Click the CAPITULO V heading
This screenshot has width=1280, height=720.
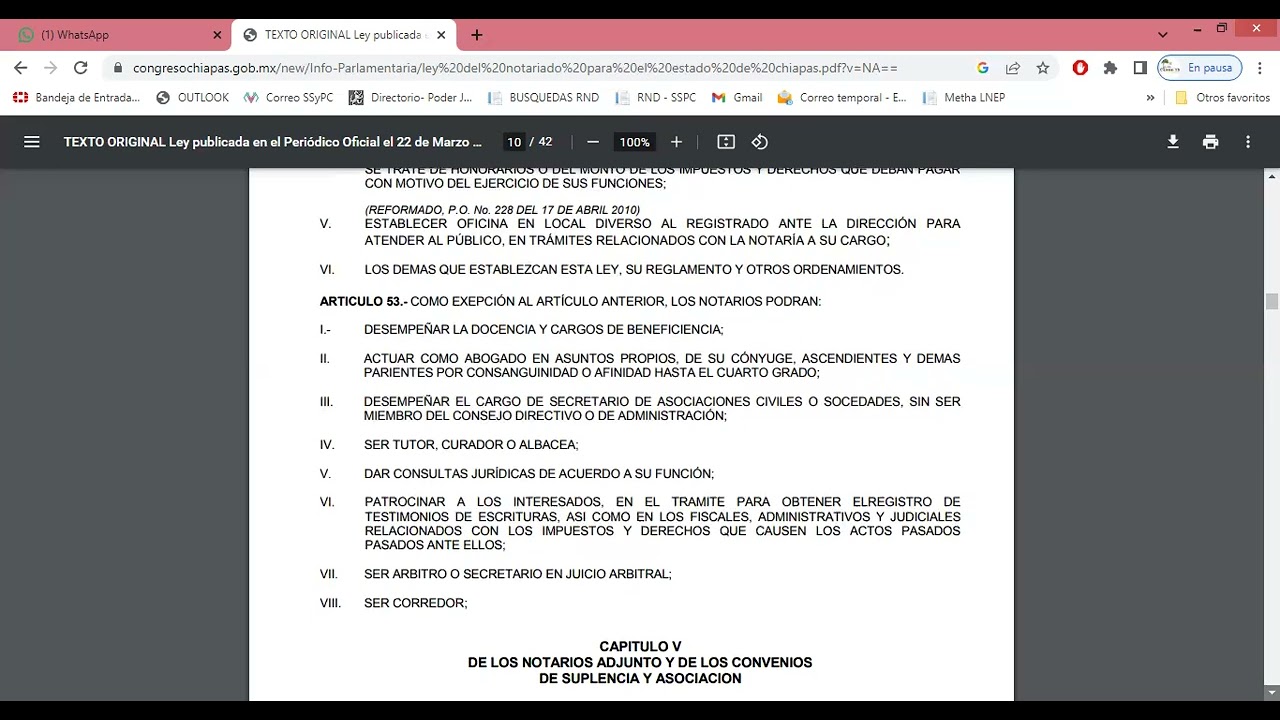click(x=640, y=647)
